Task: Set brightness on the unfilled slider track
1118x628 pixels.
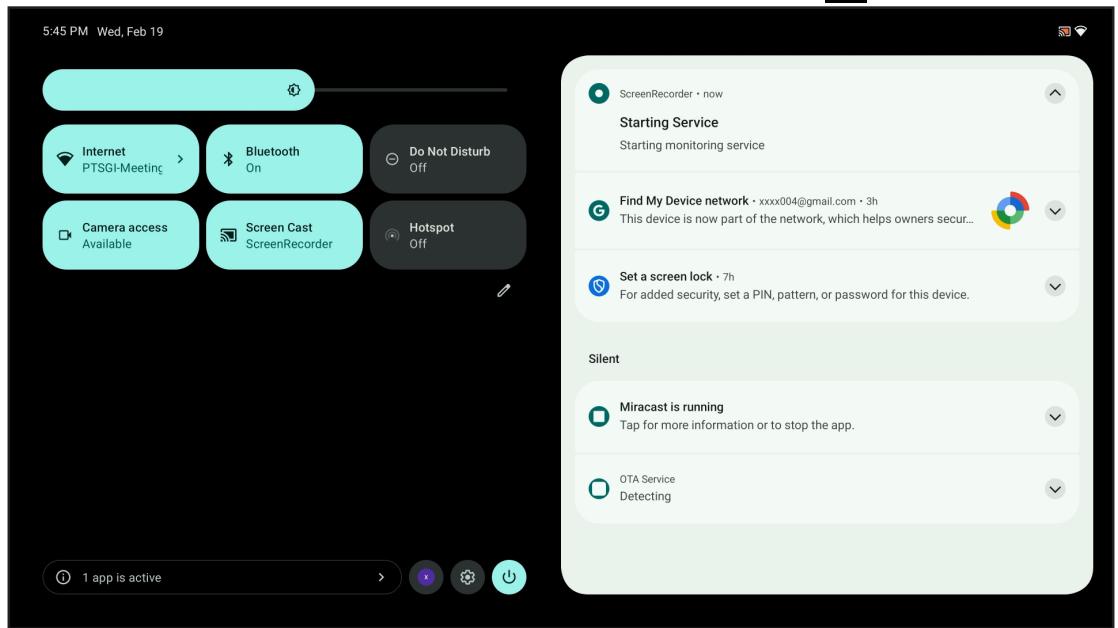Action: (x=411, y=90)
